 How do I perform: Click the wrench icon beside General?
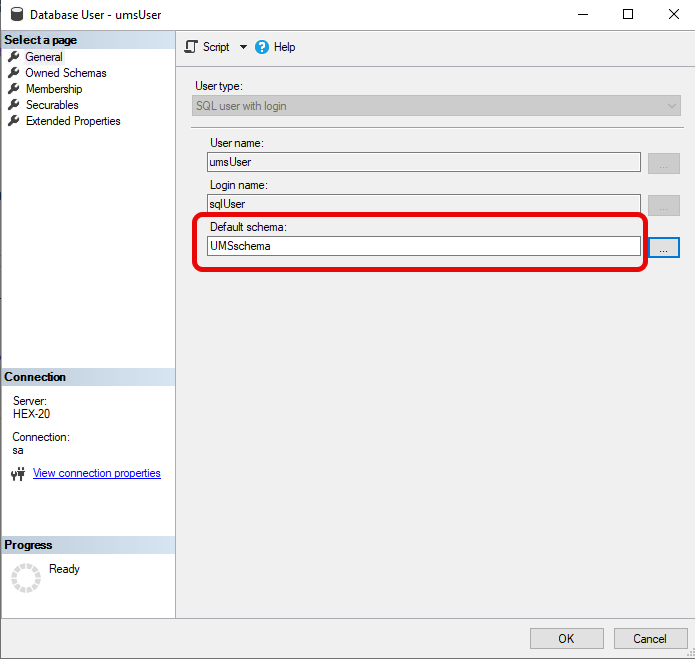(x=14, y=57)
